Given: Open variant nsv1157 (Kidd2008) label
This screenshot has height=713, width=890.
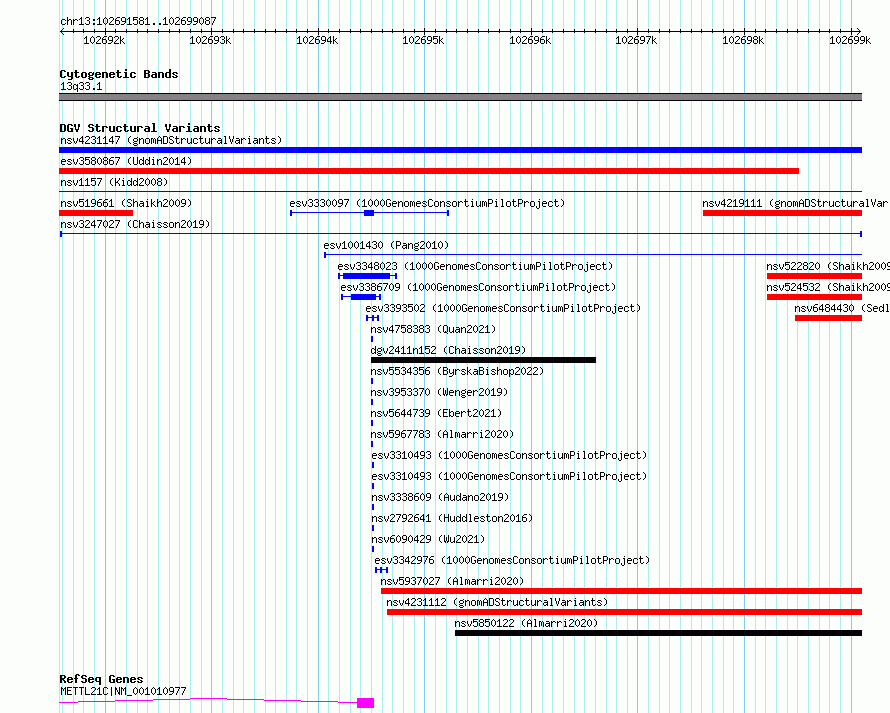Looking at the screenshot, I should (114, 182).
